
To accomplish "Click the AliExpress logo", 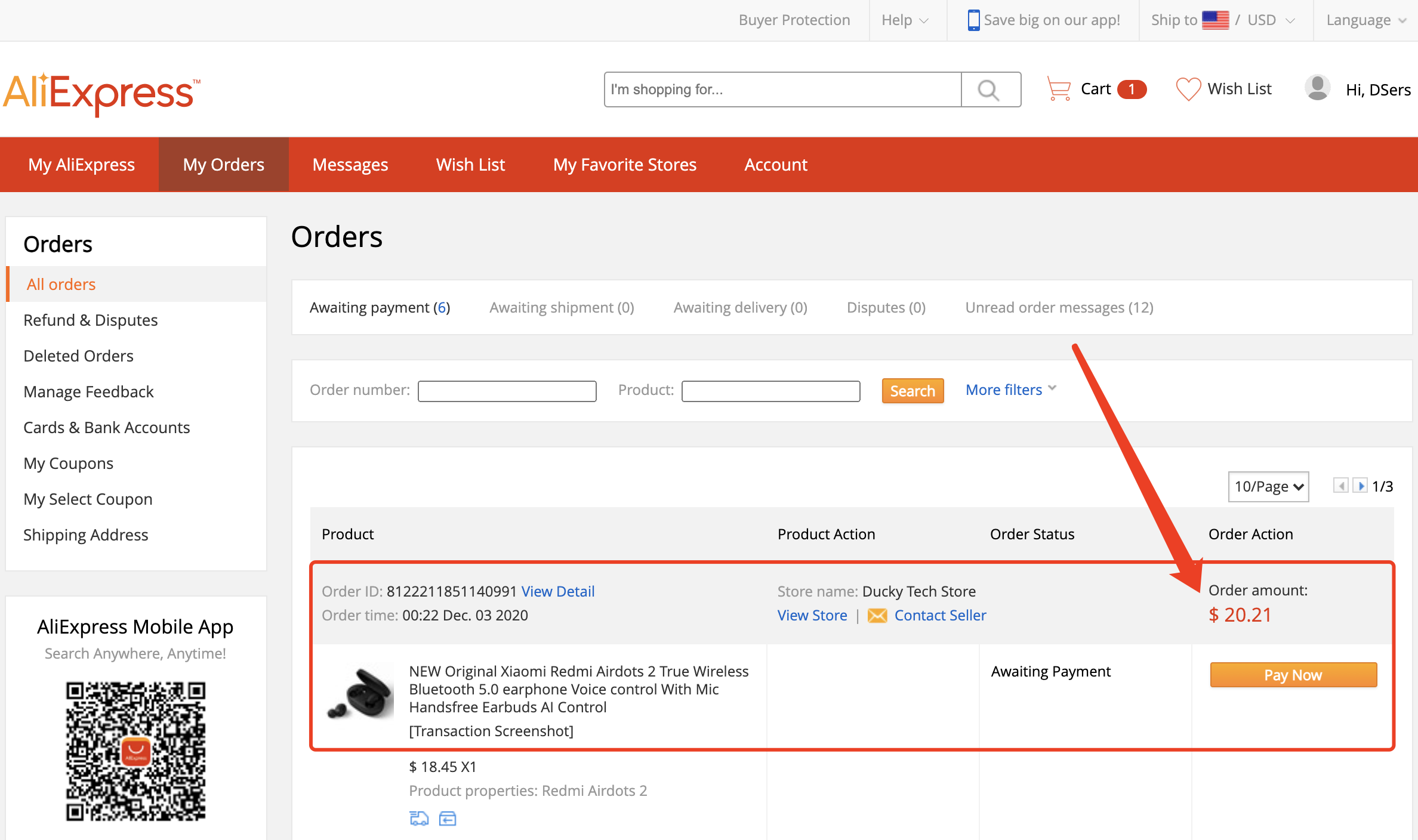I will coord(101,94).
